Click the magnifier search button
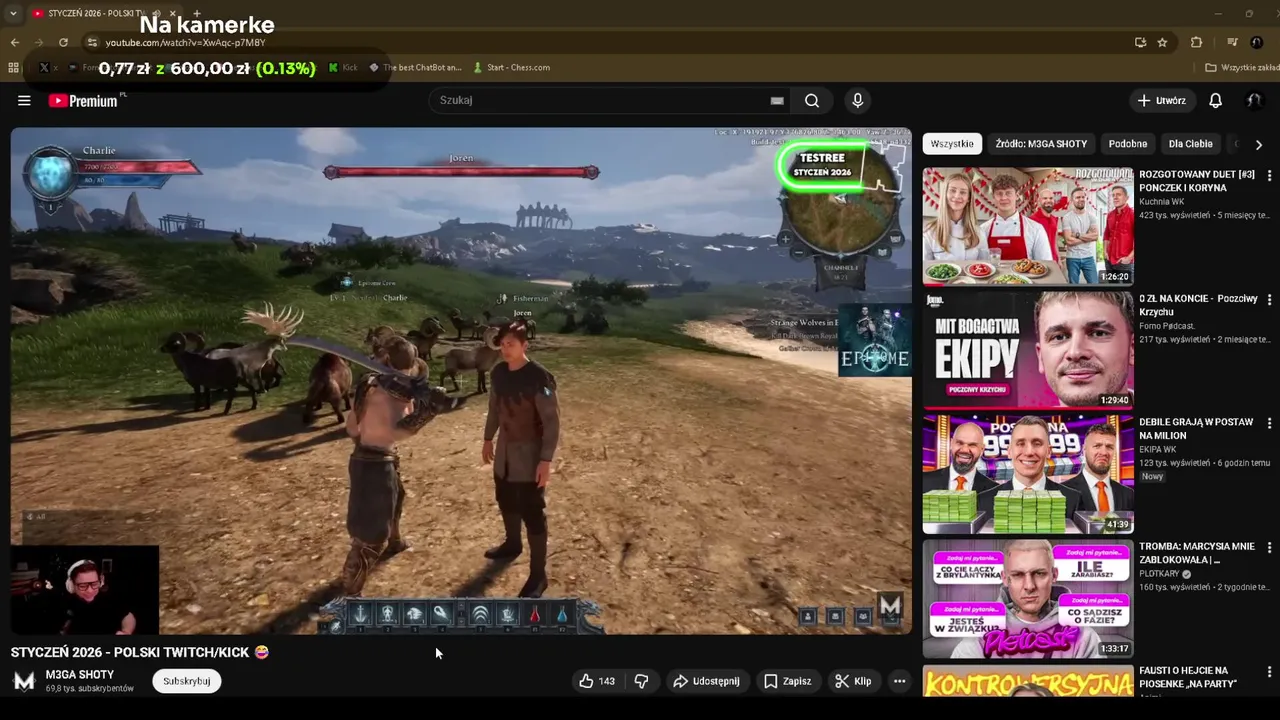The image size is (1280, 720). click(x=812, y=100)
